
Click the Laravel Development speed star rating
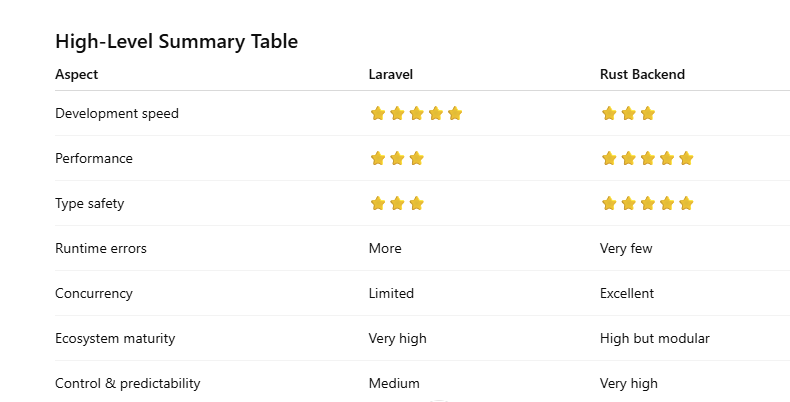point(416,114)
